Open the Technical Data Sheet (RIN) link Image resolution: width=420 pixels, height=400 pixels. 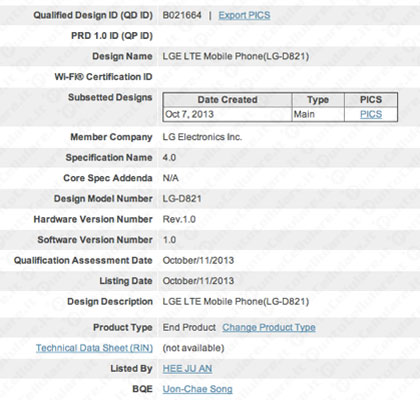pyautogui.click(x=94, y=348)
